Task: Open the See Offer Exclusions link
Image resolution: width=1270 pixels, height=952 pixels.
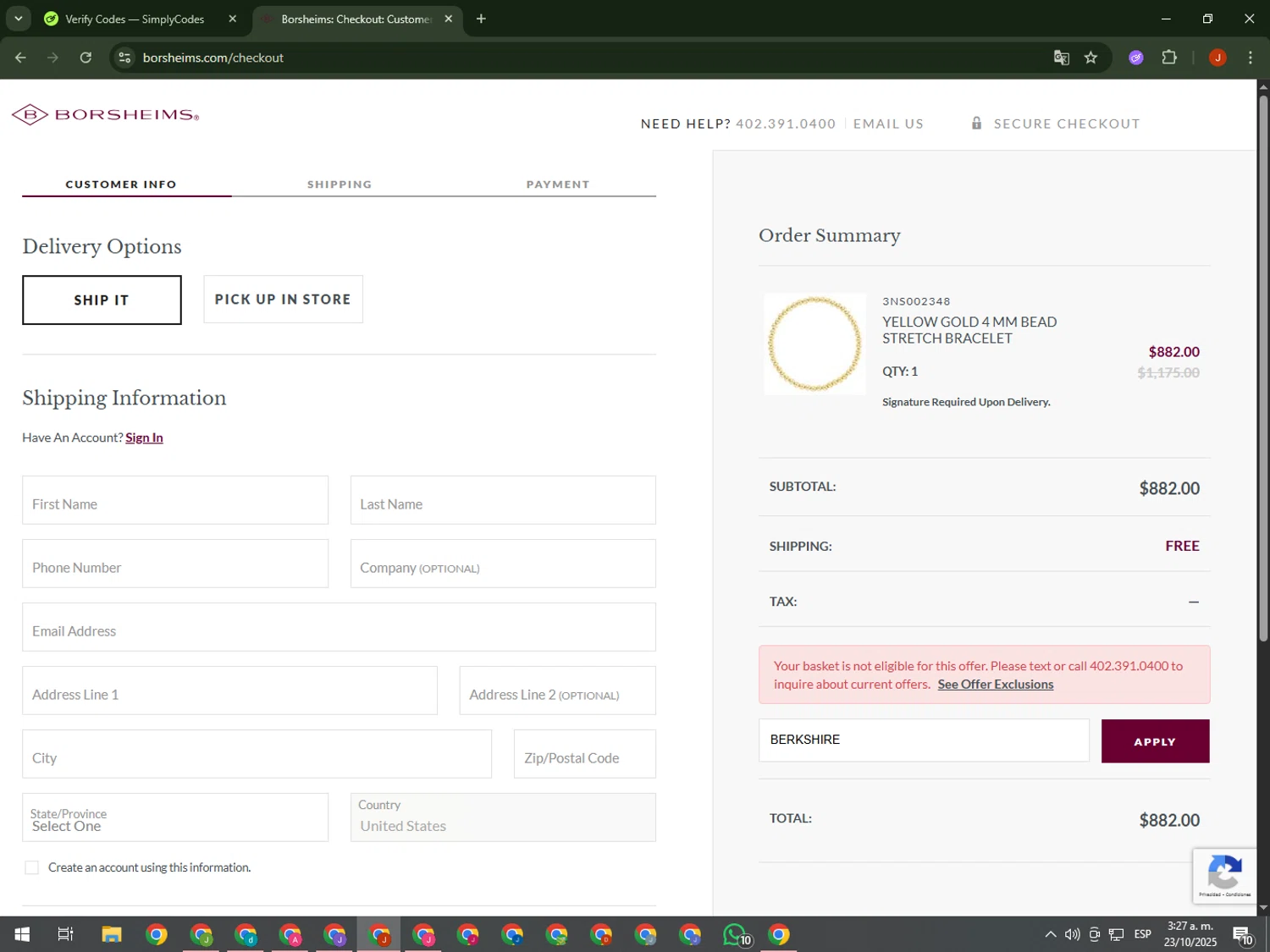Action: [996, 684]
